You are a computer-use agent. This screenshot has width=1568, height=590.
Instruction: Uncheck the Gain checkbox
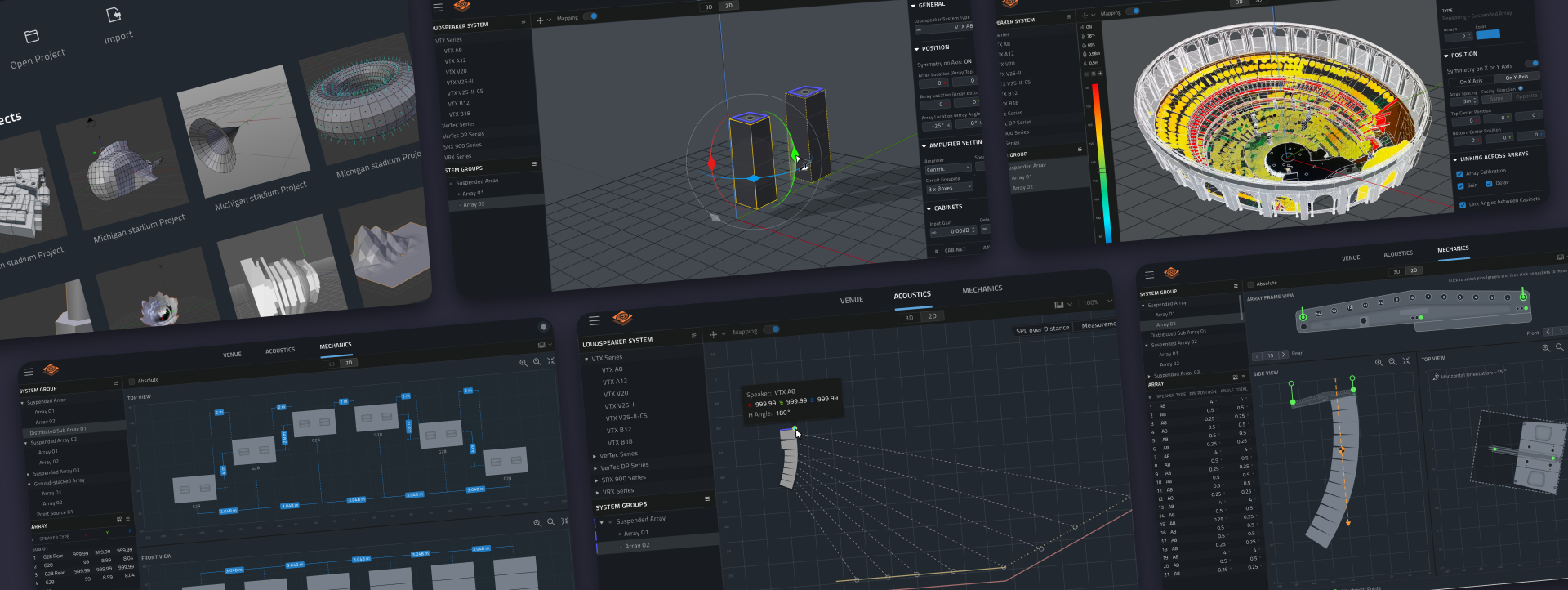click(1460, 186)
